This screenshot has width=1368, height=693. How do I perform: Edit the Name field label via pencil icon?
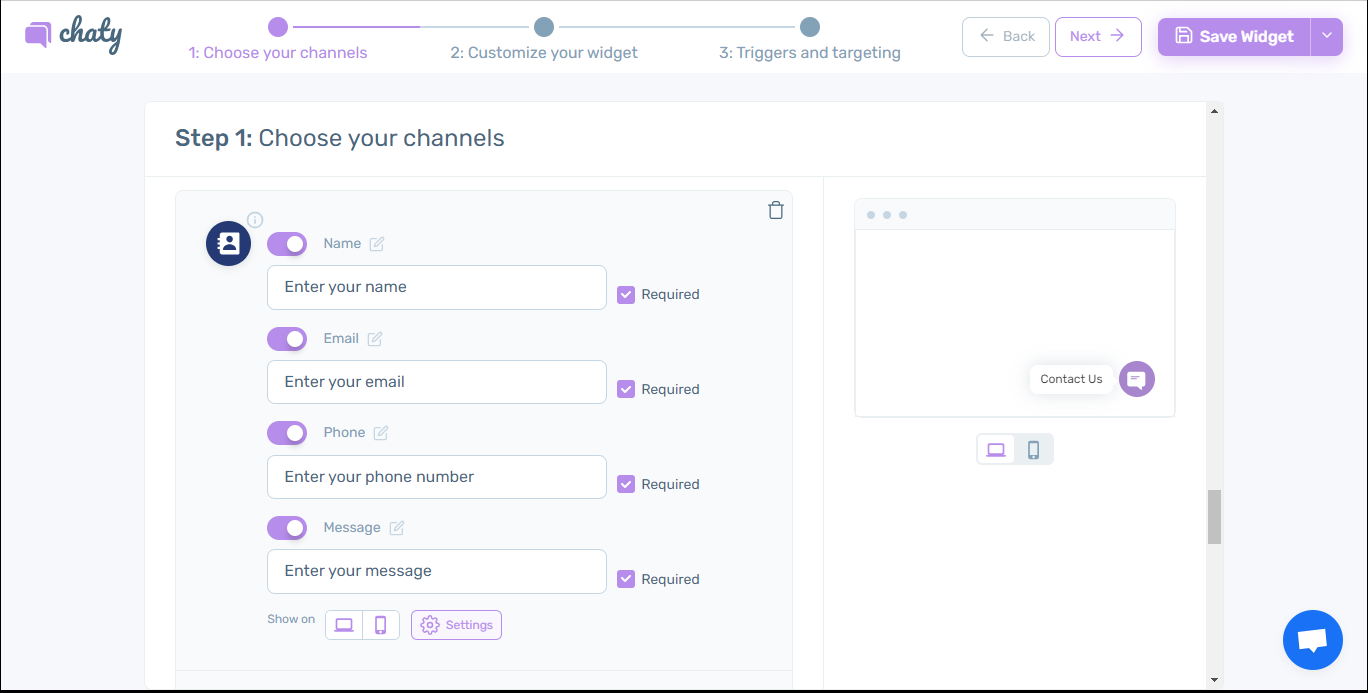tap(377, 243)
